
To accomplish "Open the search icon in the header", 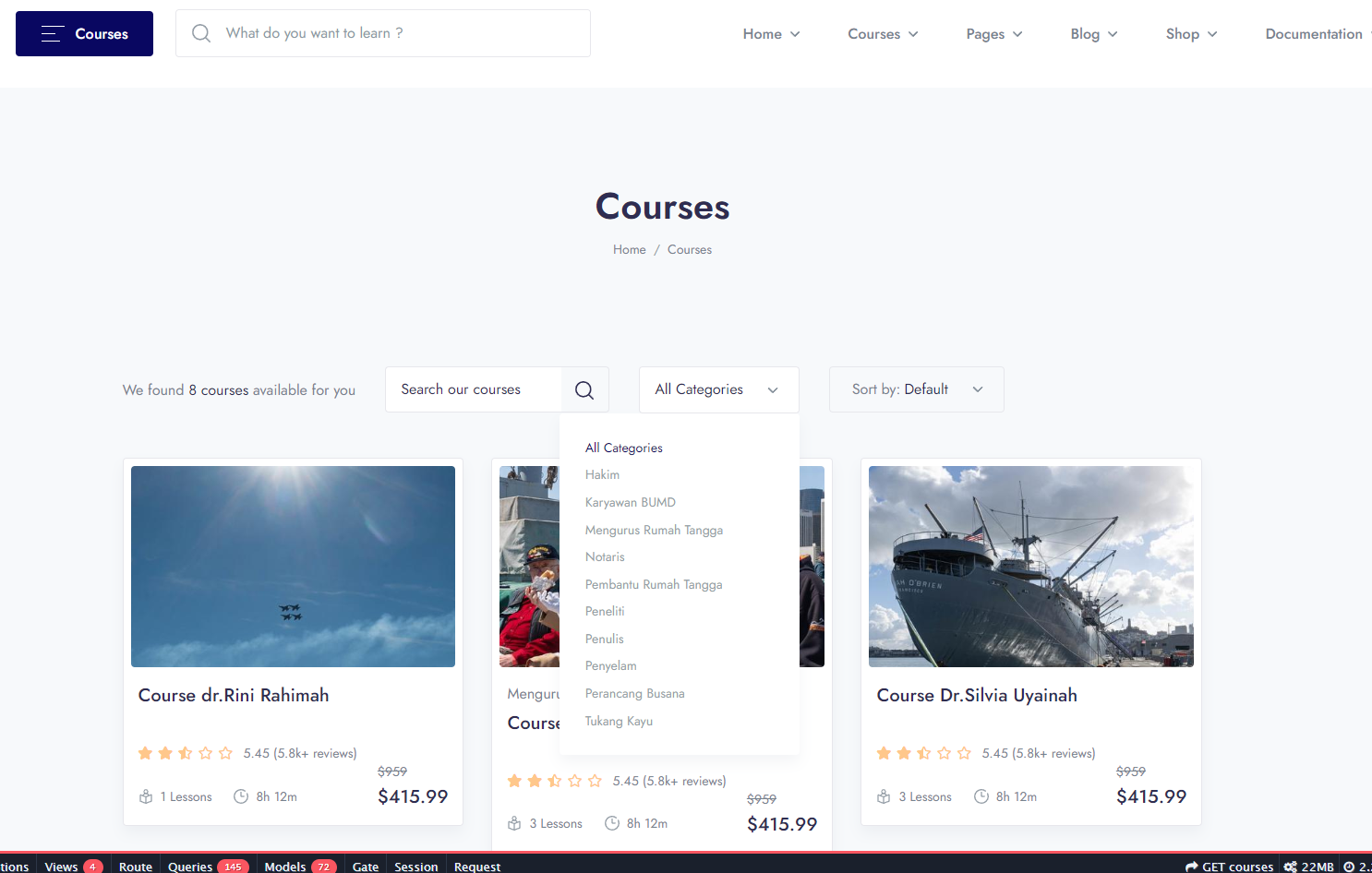I will pos(201,33).
